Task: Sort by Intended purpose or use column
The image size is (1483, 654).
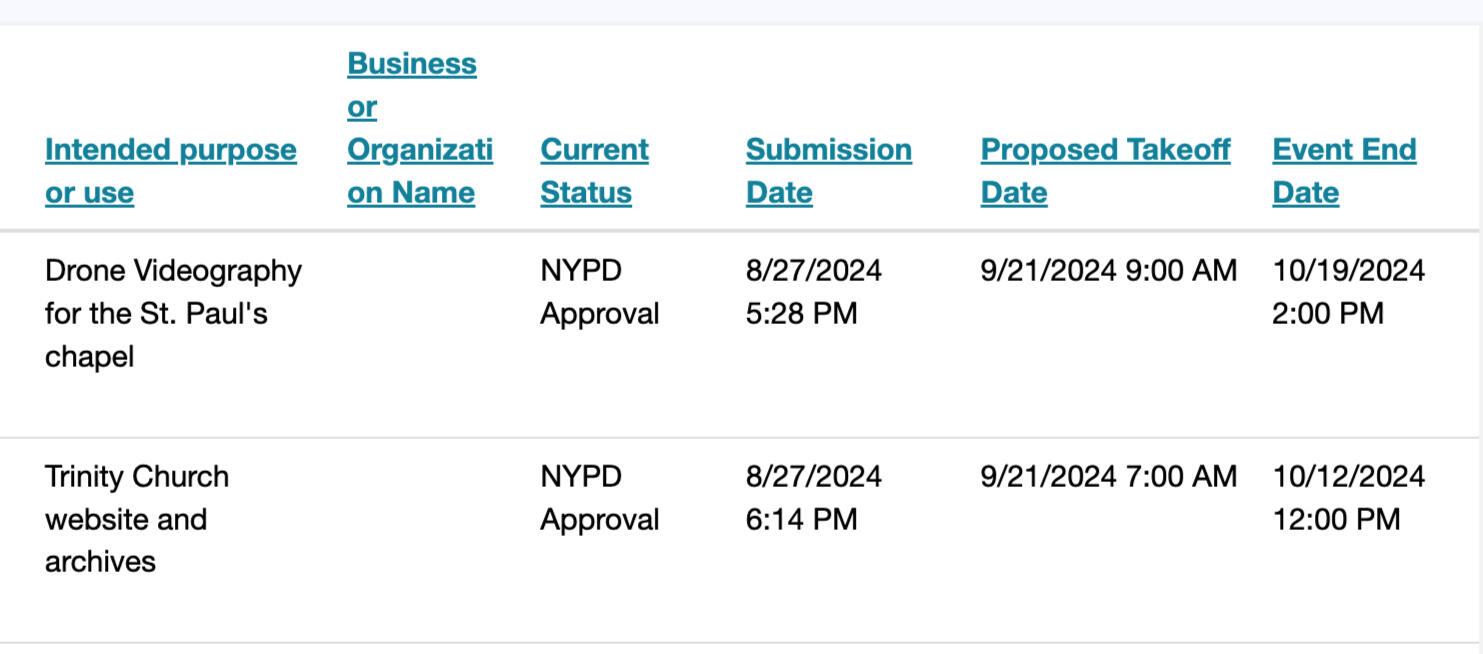Action: pyautogui.click(x=170, y=151)
